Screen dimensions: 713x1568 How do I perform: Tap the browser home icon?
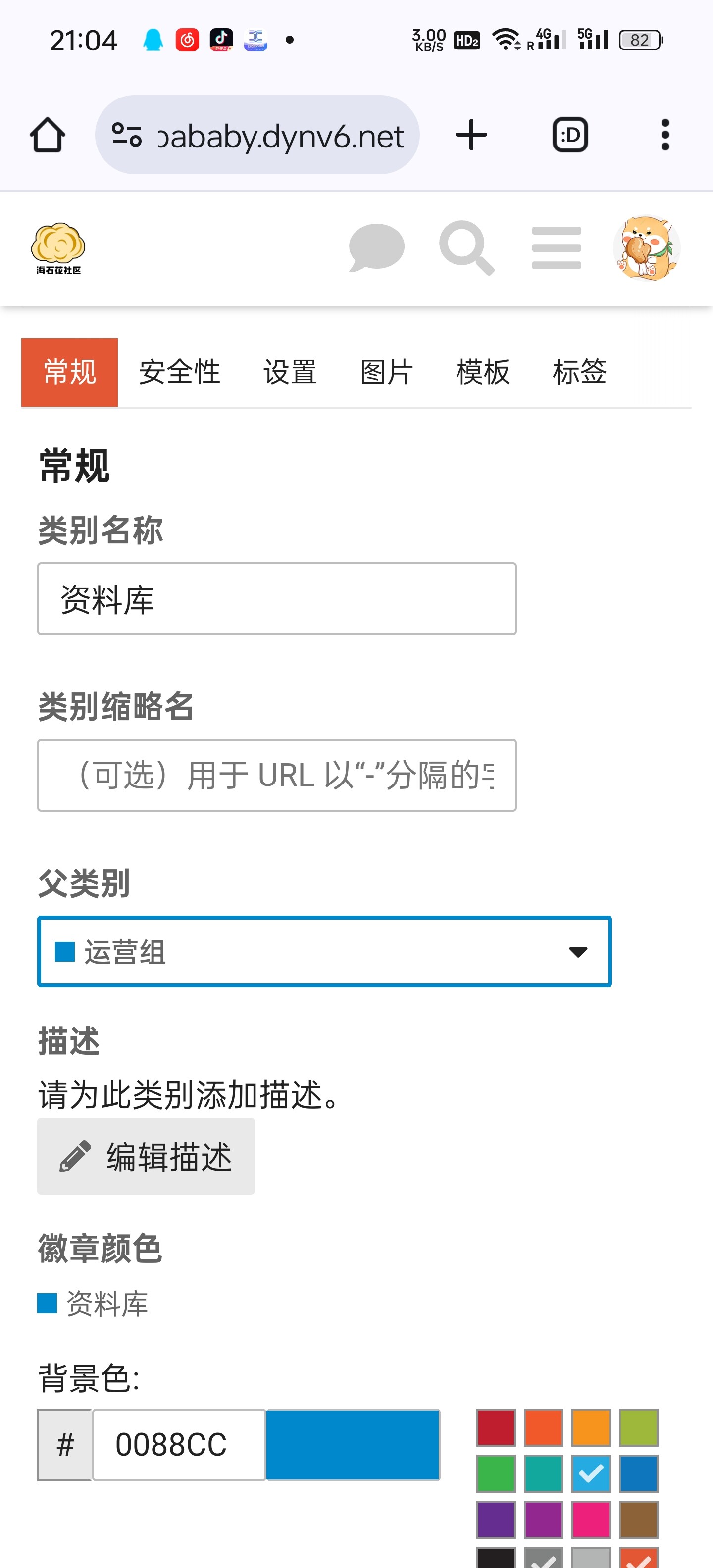(48, 135)
